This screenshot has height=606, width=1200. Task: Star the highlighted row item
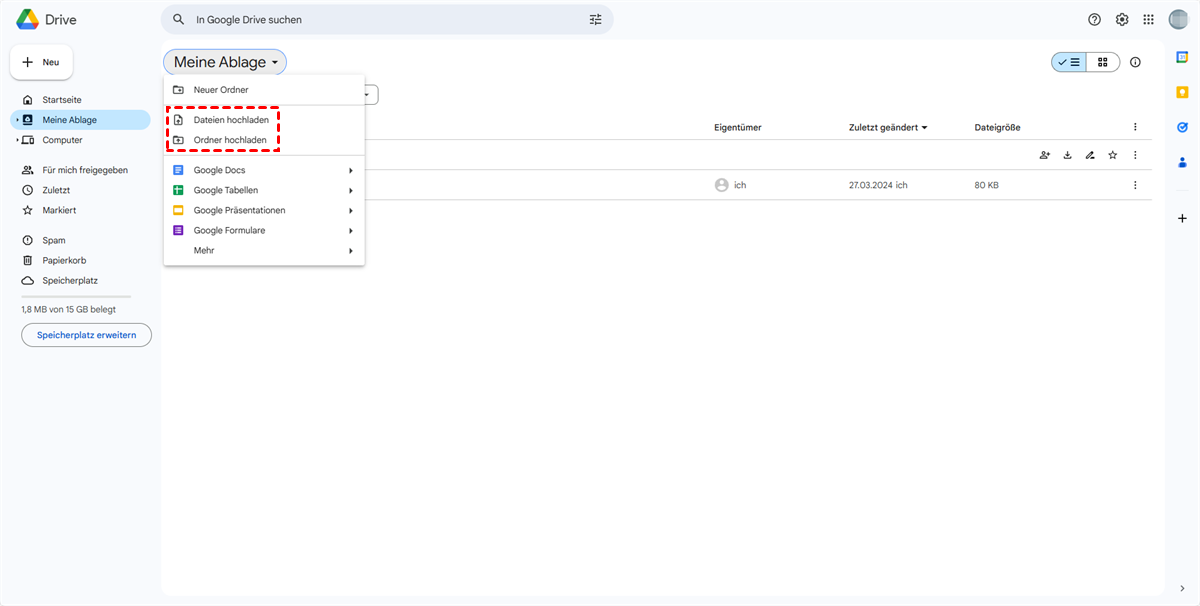point(1112,155)
